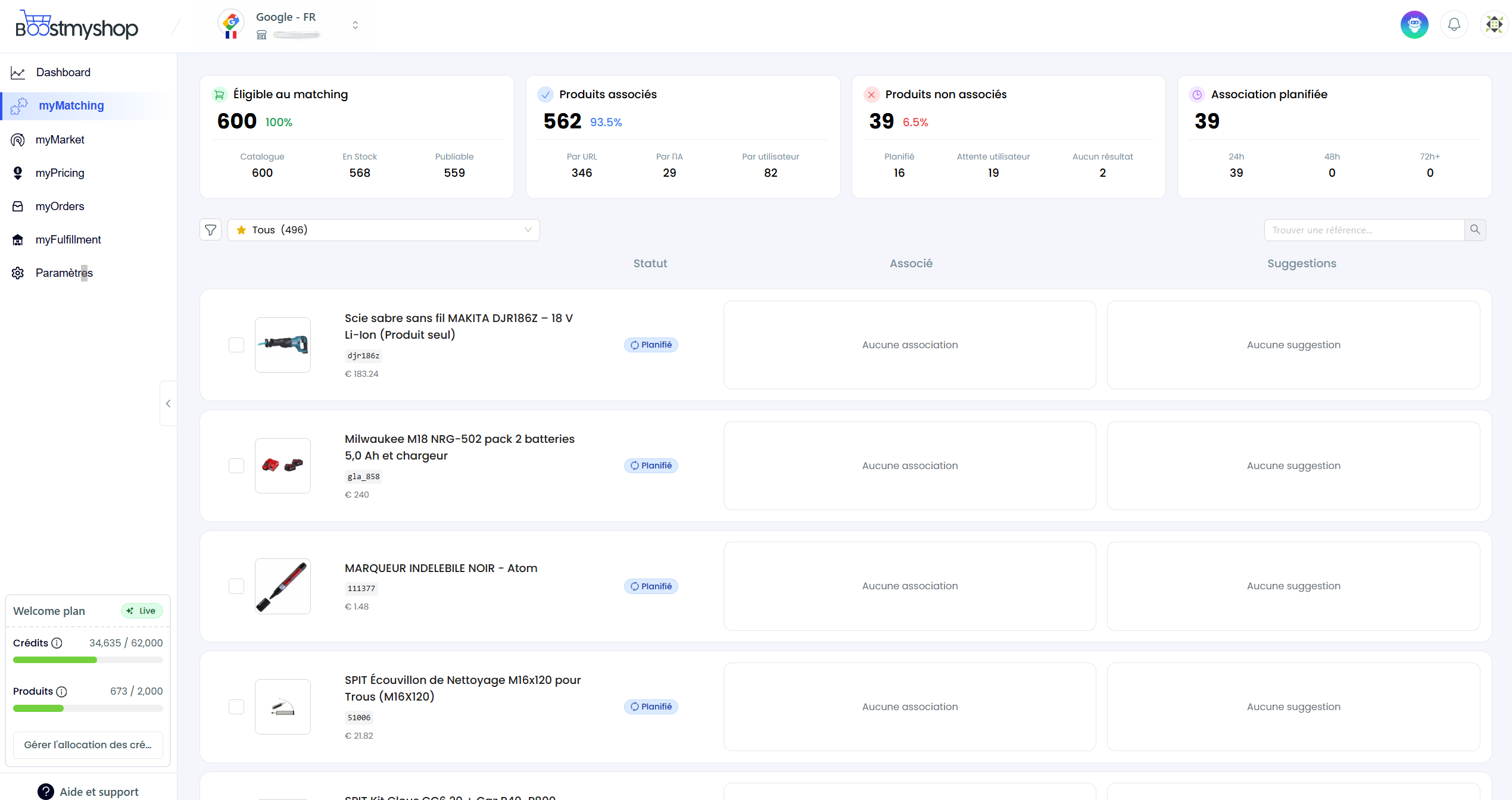Click the Publiable count 559

click(x=454, y=173)
